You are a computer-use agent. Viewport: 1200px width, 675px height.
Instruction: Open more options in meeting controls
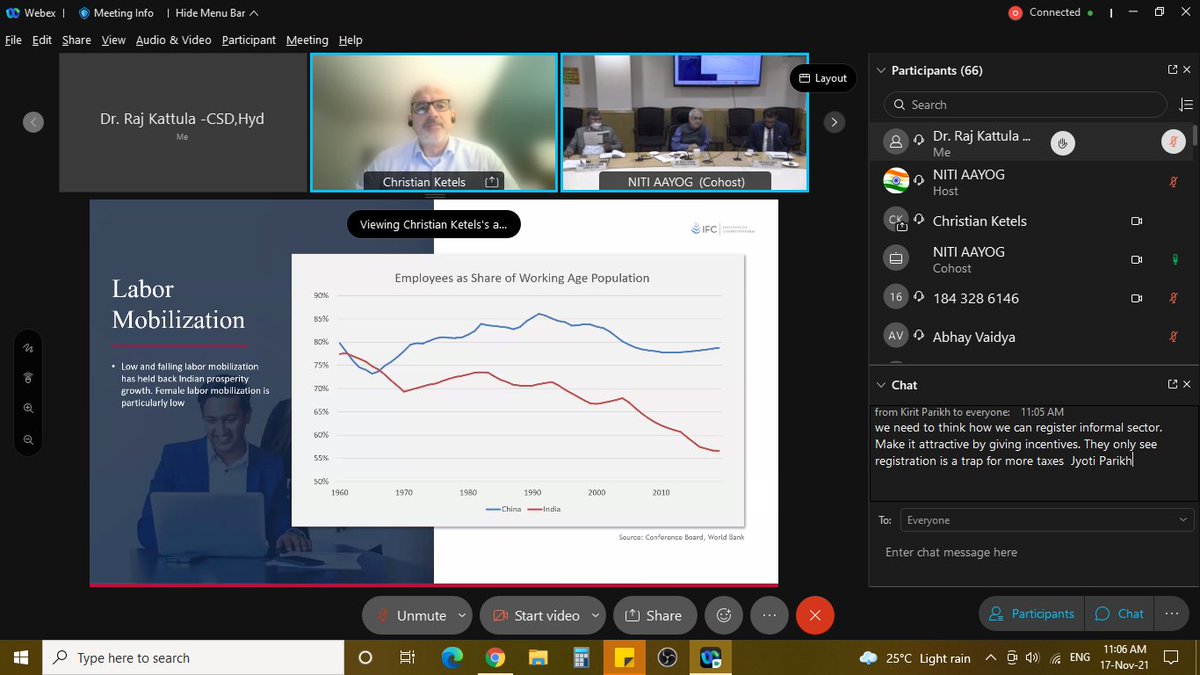click(769, 615)
